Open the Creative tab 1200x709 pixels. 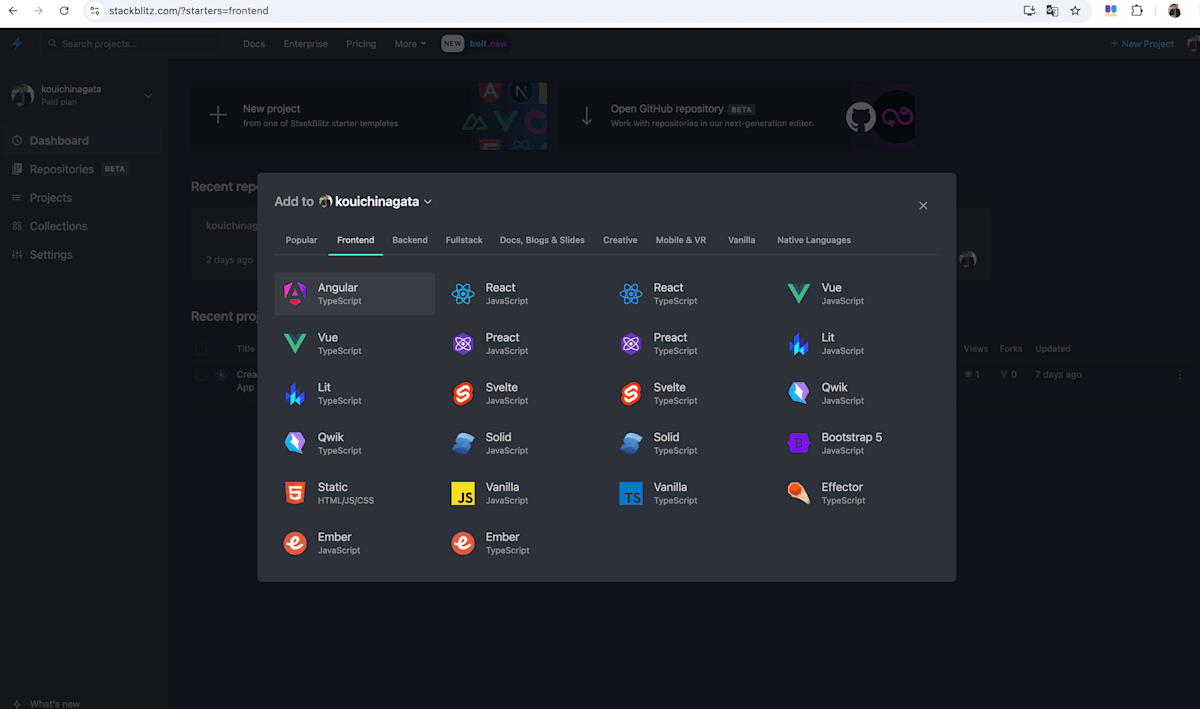click(620, 240)
